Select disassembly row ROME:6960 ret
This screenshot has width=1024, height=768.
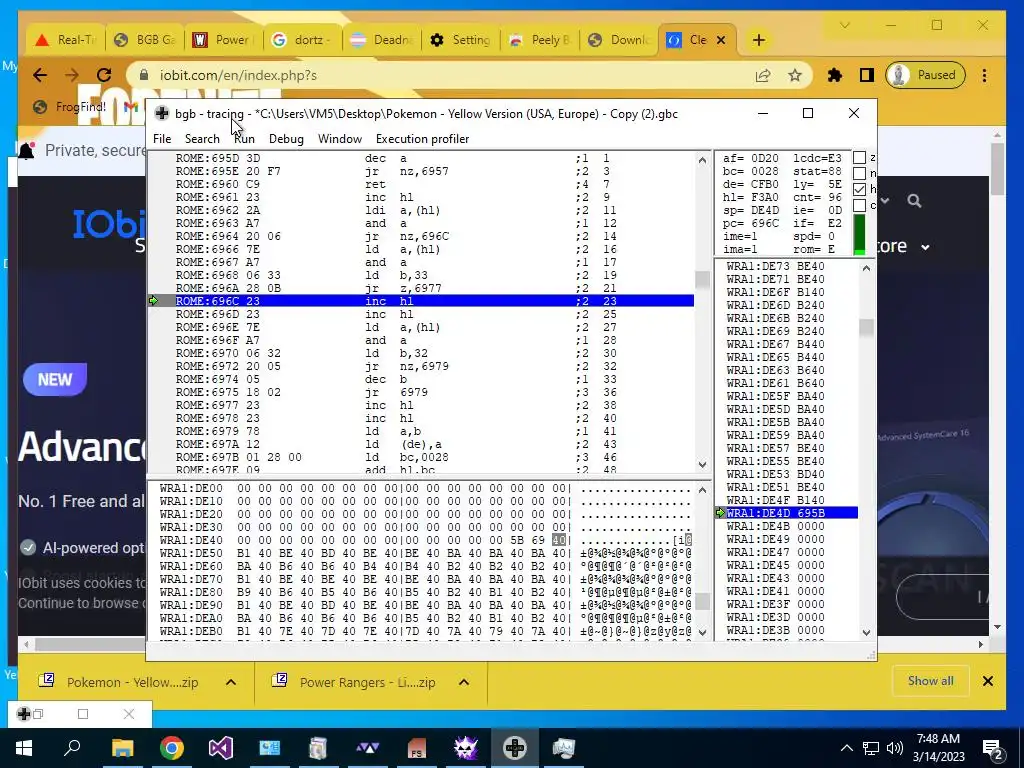(434, 184)
